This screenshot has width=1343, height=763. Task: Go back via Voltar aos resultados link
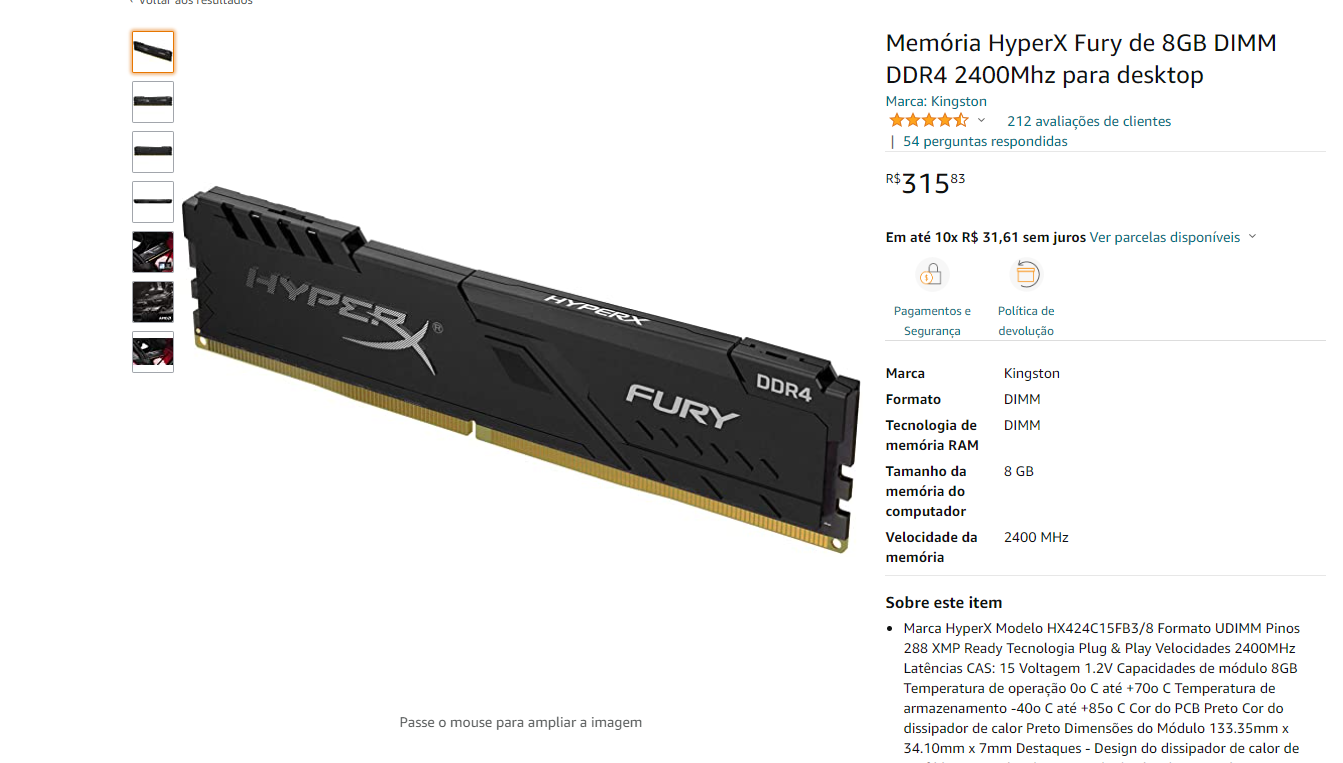[191, 2]
